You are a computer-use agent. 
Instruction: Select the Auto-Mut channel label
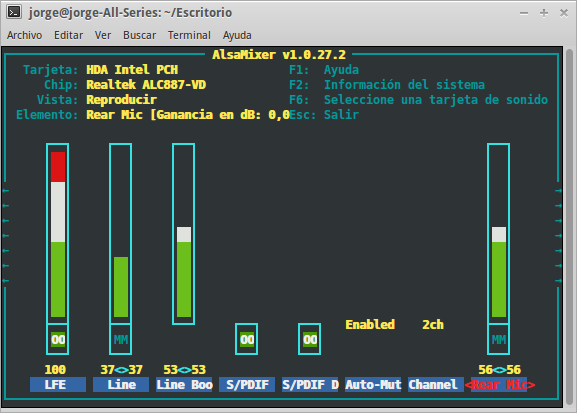[373, 385]
